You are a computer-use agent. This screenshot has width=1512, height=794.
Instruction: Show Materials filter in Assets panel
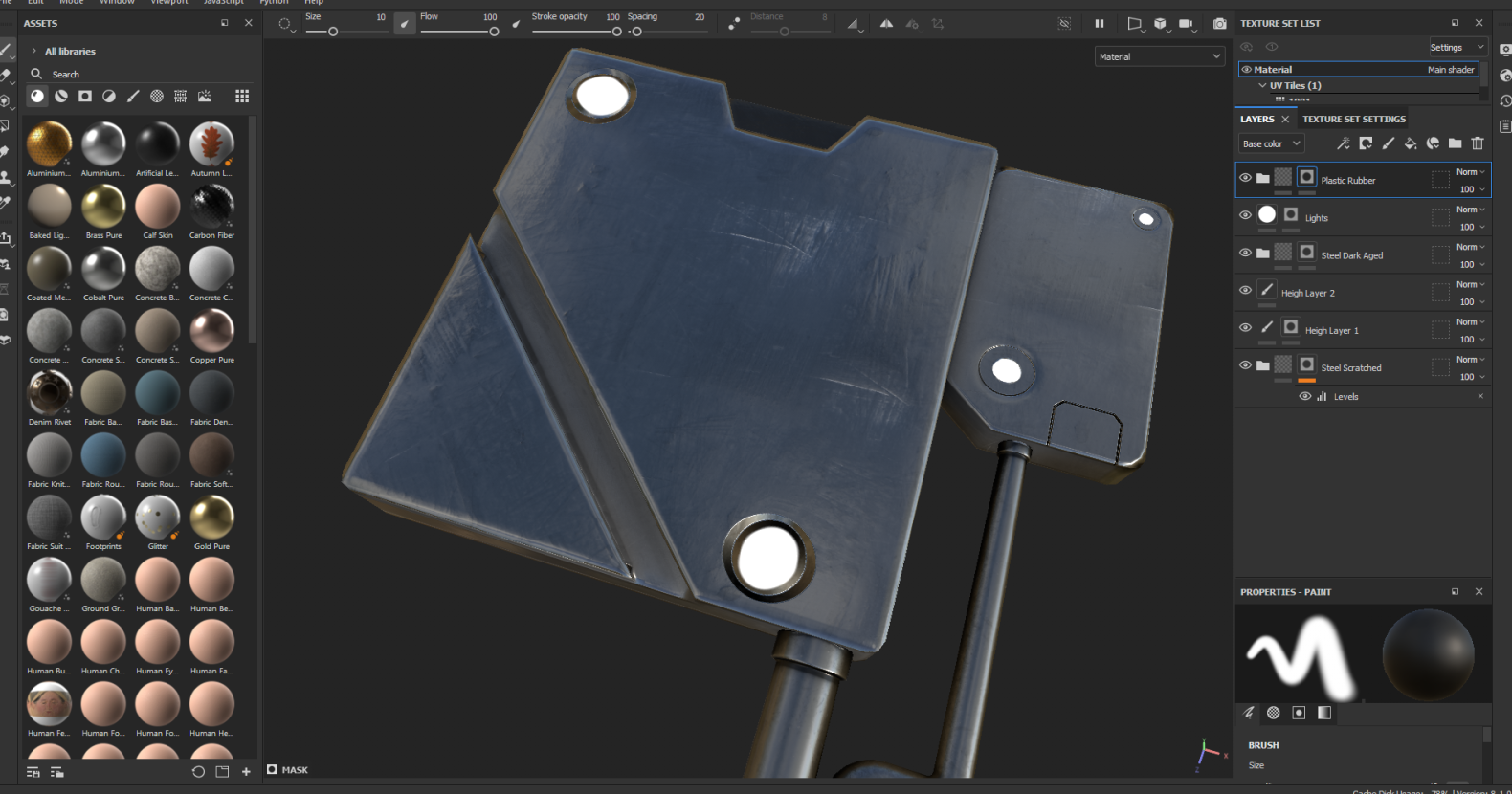pyautogui.click(x=36, y=96)
